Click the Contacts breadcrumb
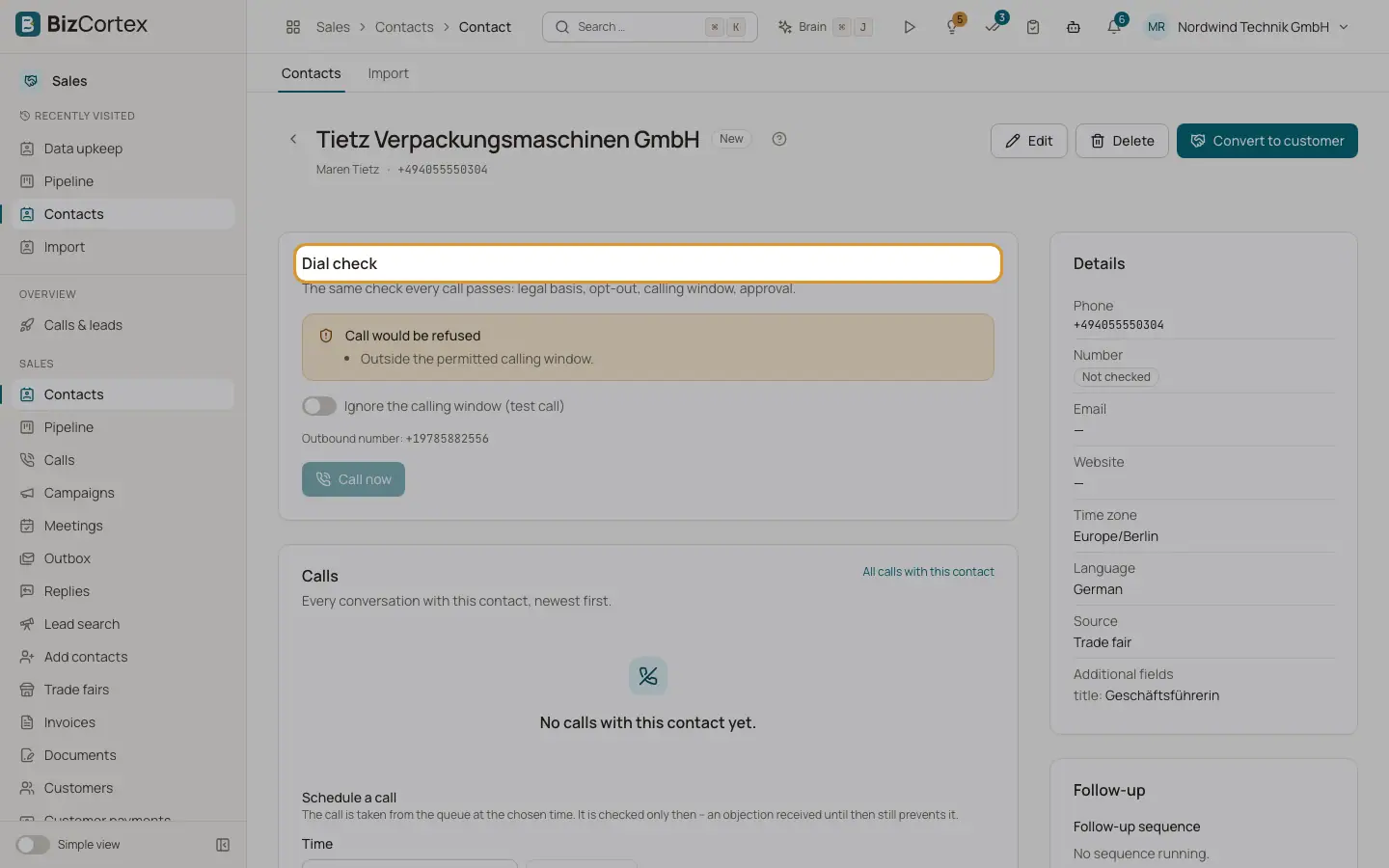This screenshot has height=868, width=1389. 404,27
